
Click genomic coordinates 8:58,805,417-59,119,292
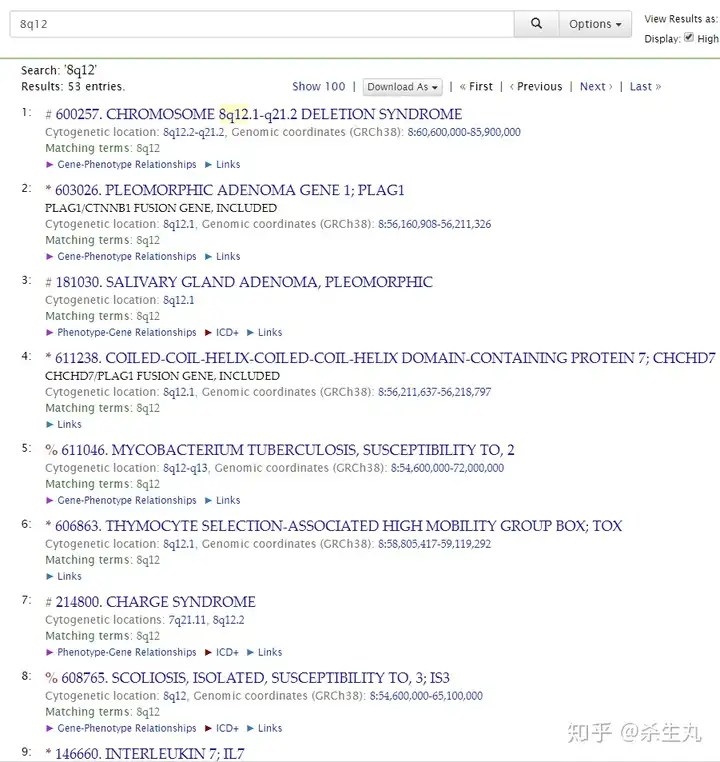click(434, 544)
